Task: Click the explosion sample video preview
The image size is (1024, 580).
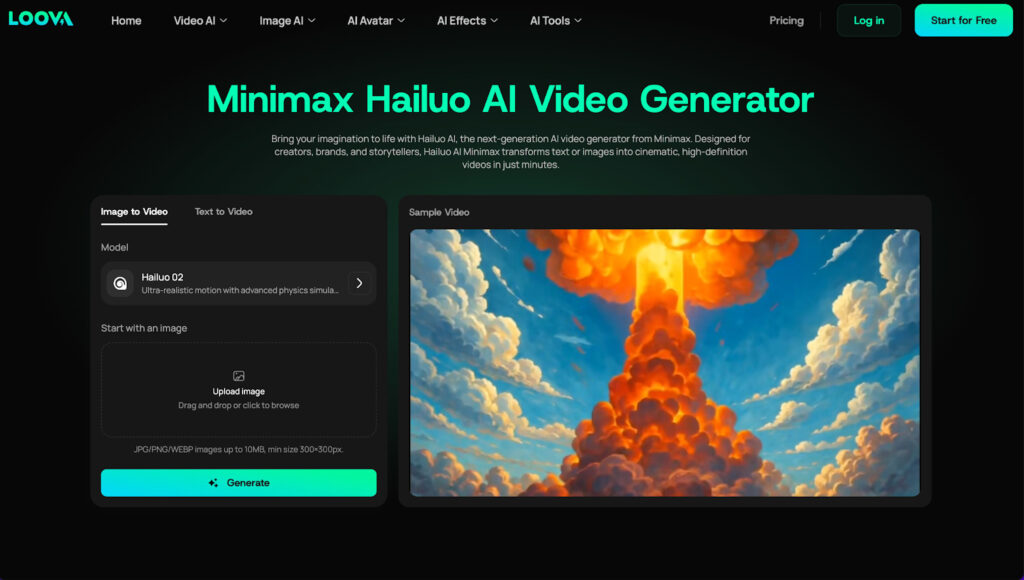Action: tap(664, 362)
